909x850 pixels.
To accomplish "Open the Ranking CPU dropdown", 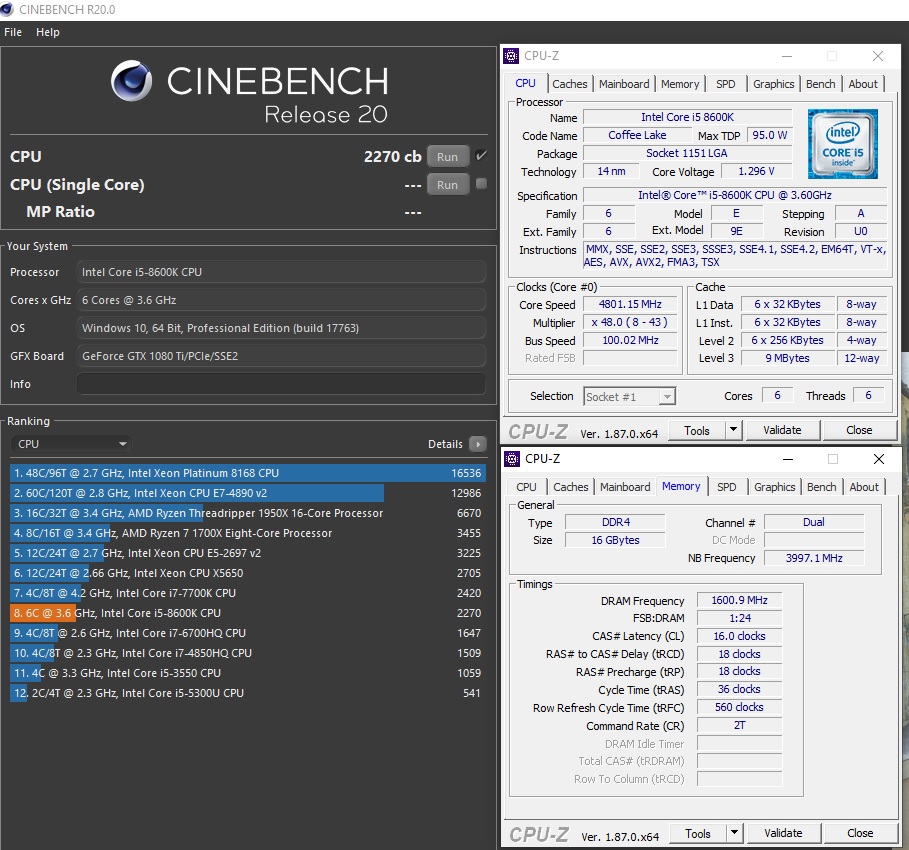I will coord(71,444).
